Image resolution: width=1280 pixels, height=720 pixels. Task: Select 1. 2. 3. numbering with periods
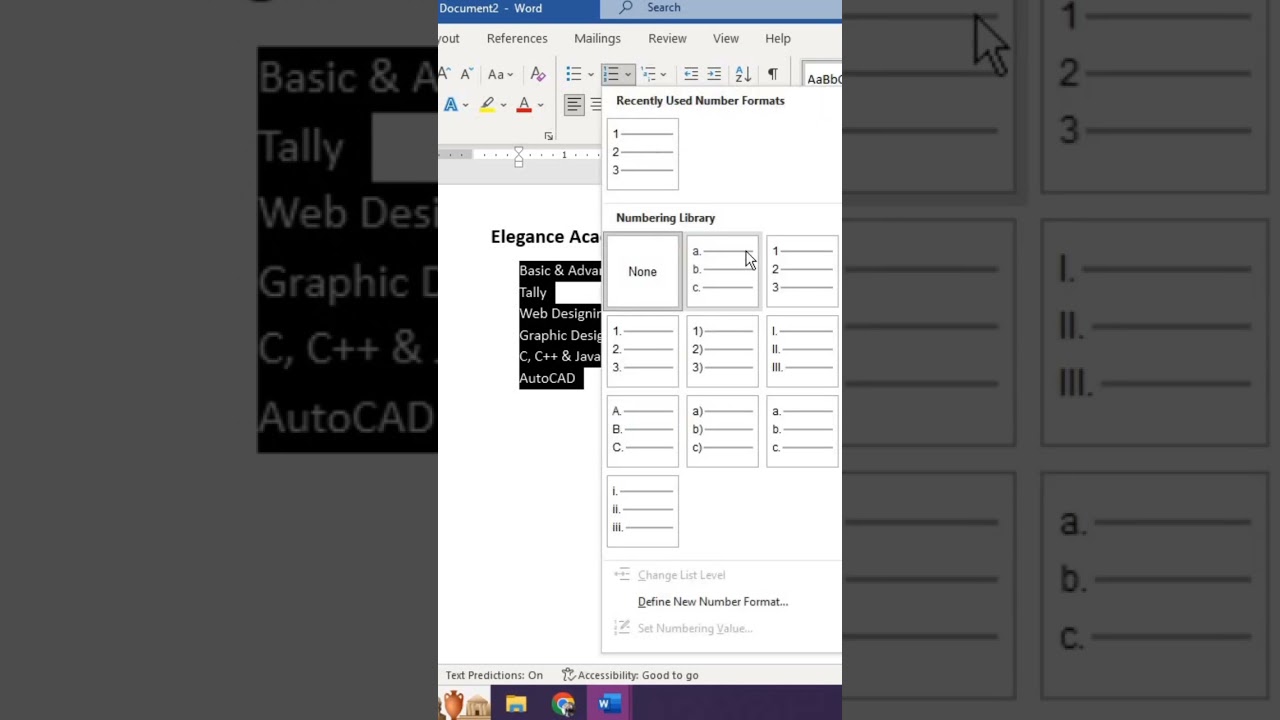[x=642, y=351]
